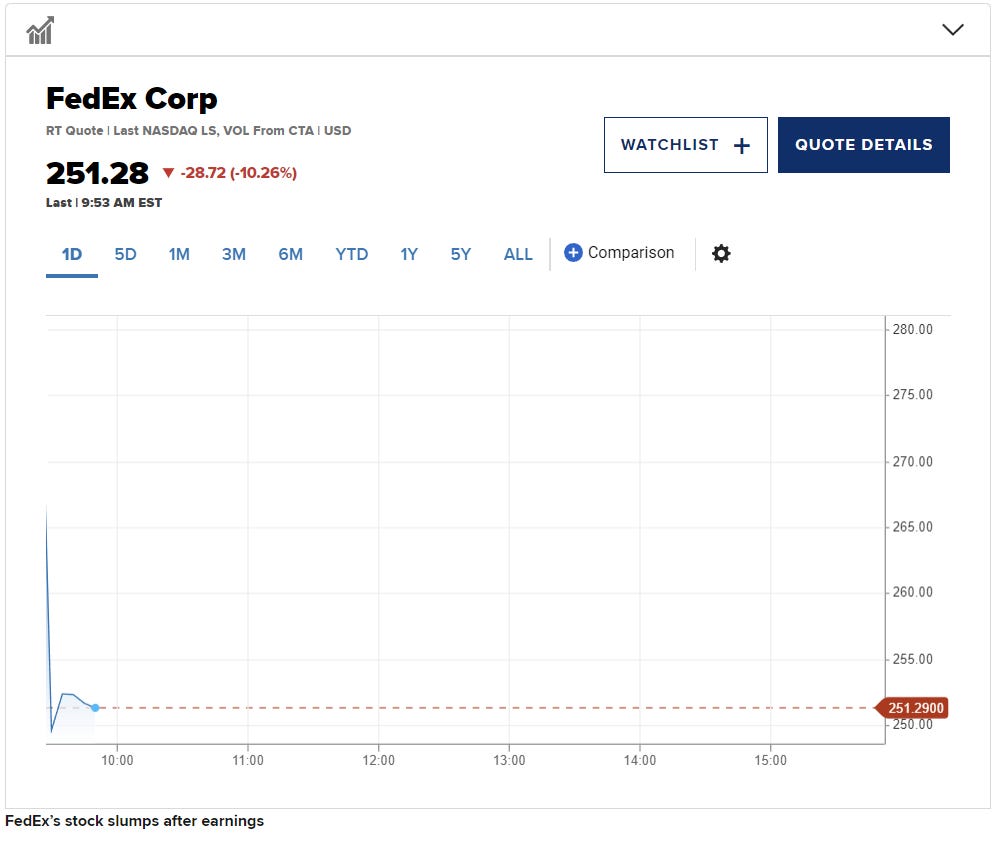Viewport: 1005px width, 848px height.
Task: Switch to the 1Y chart range
Action: (x=409, y=254)
